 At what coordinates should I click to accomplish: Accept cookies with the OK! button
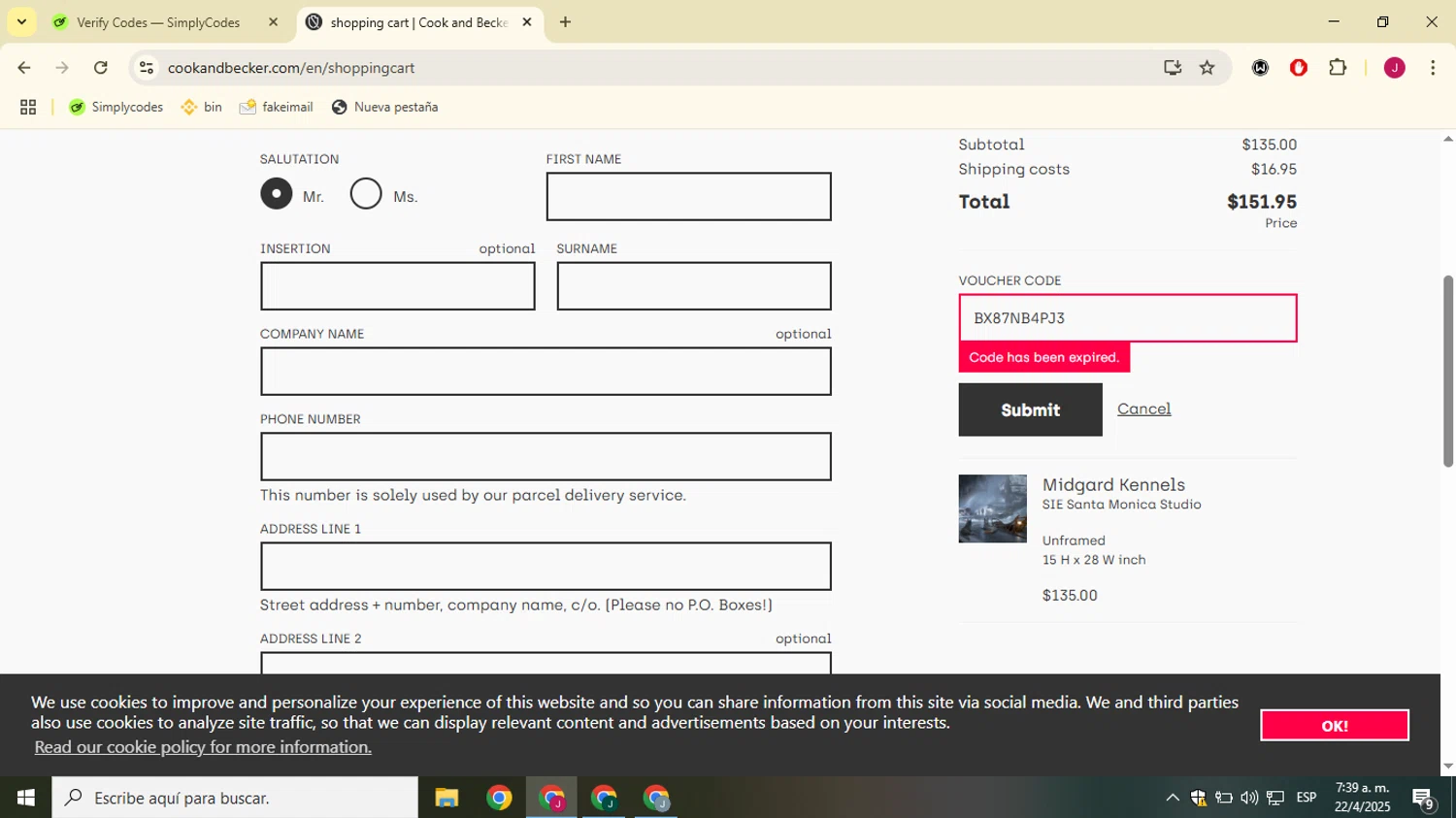(1335, 725)
